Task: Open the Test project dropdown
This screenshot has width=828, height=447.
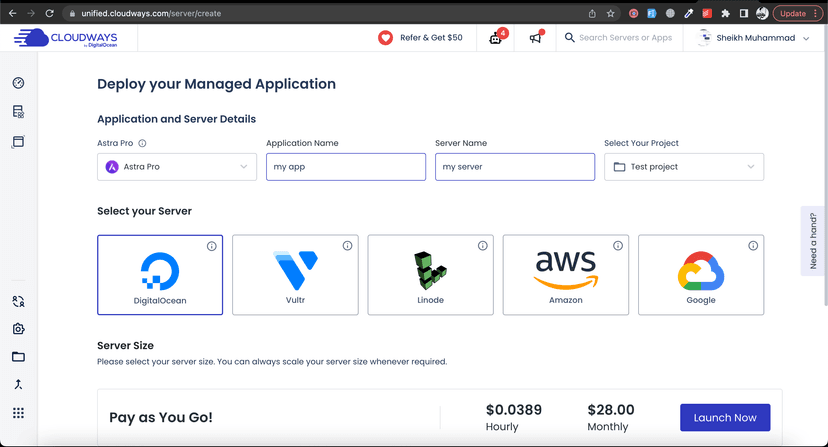Action: pyautogui.click(x=684, y=167)
